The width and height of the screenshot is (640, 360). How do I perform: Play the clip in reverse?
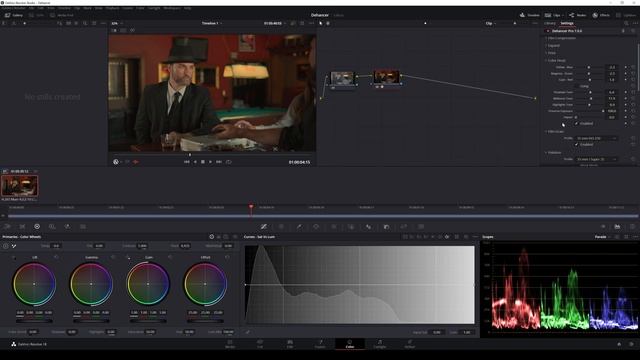195,162
